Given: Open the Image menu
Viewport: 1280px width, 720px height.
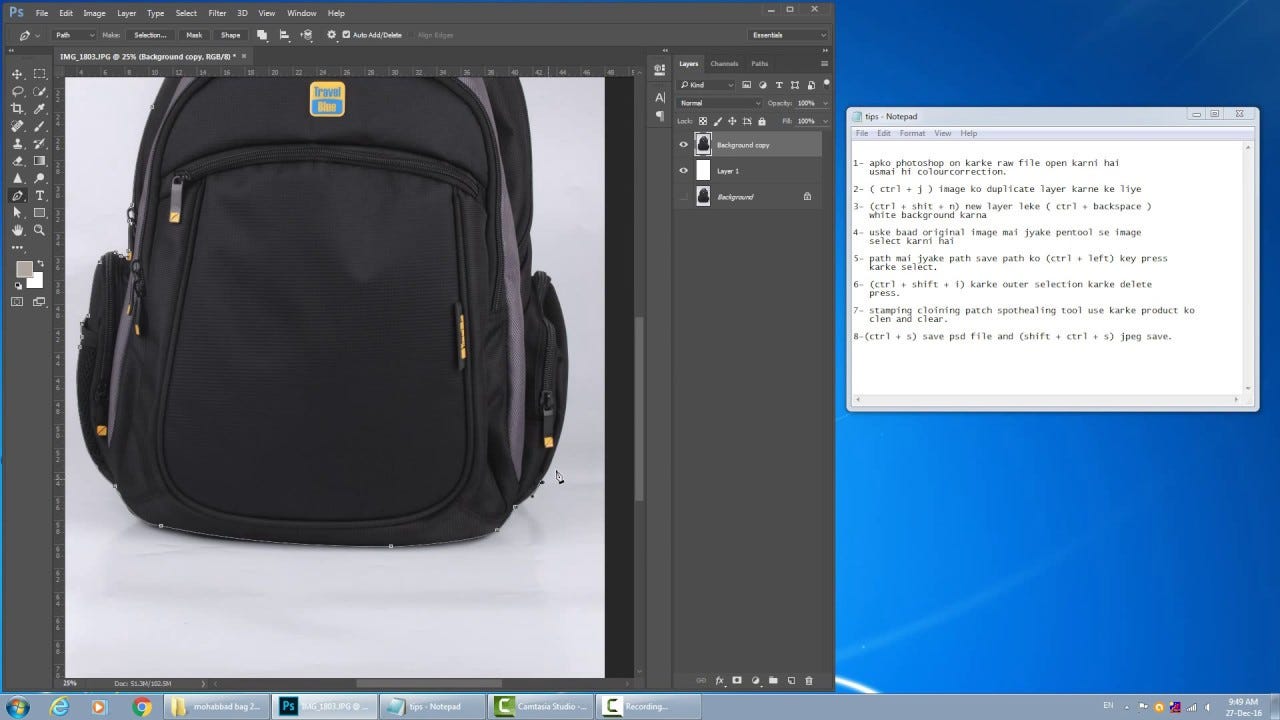Looking at the screenshot, I should (94, 13).
